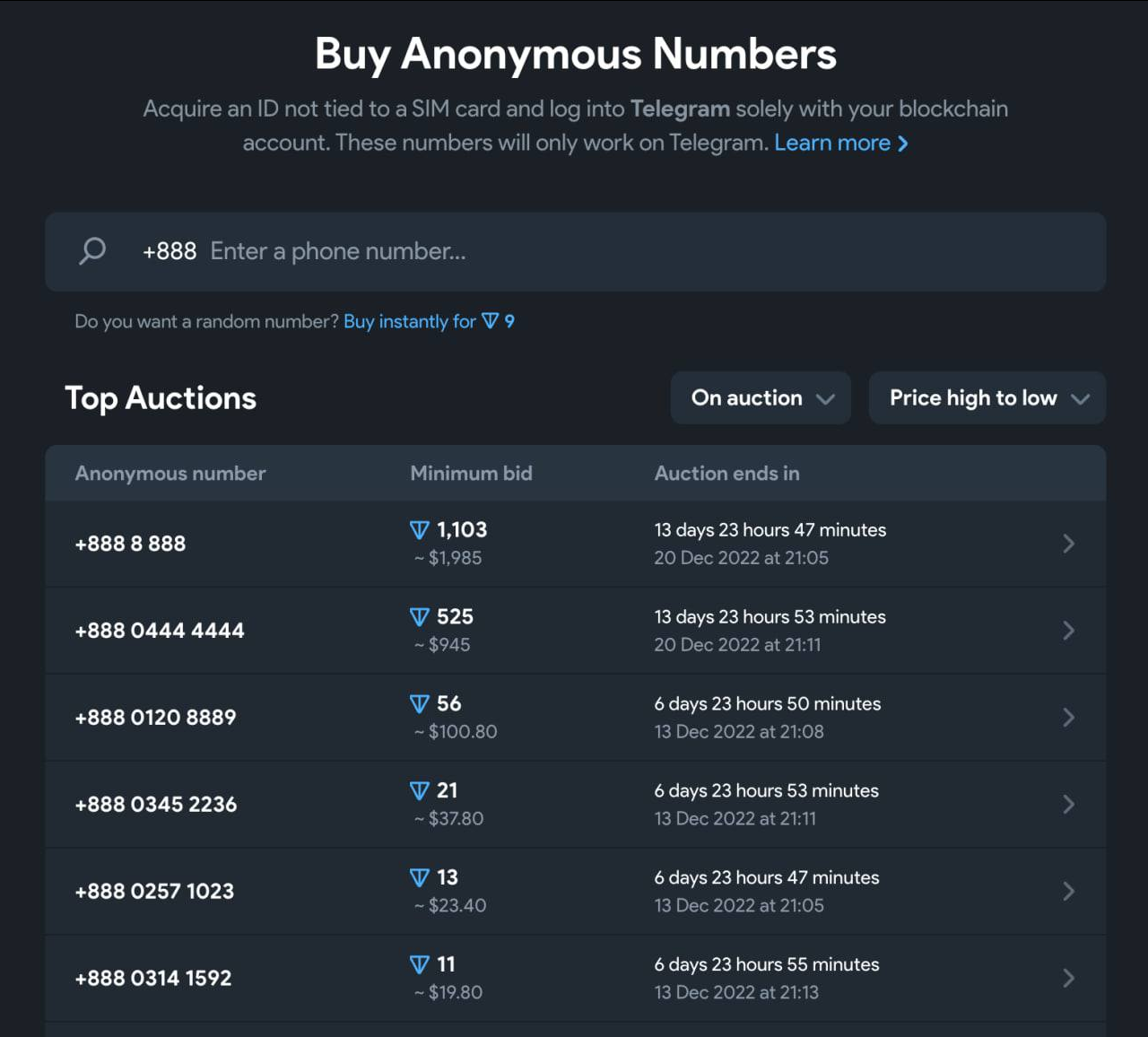
Task: Click the search magnifier icon
Action: pos(92,251)
